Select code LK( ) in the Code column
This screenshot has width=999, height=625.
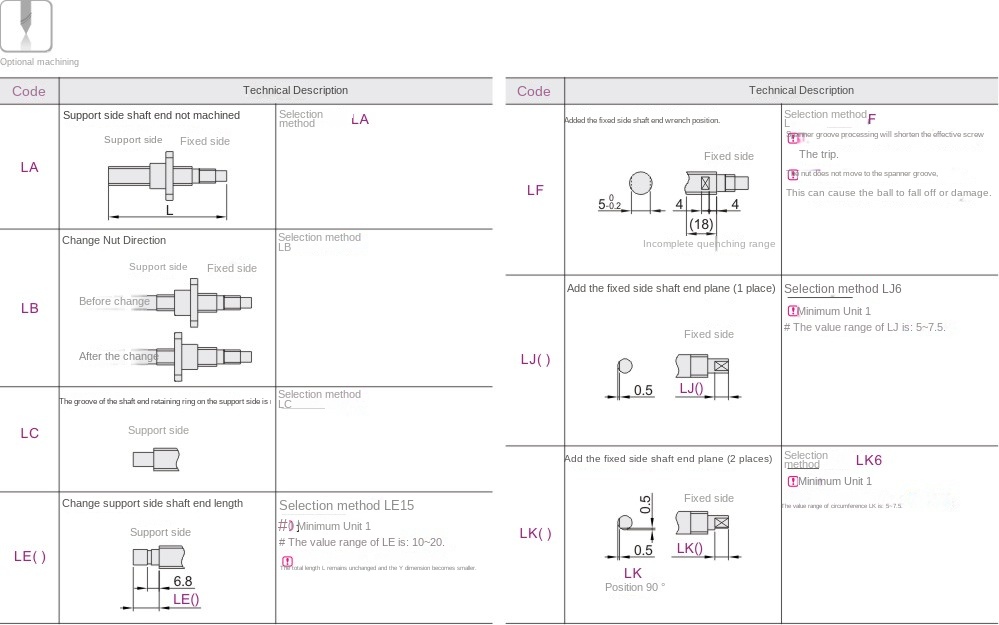535,533
